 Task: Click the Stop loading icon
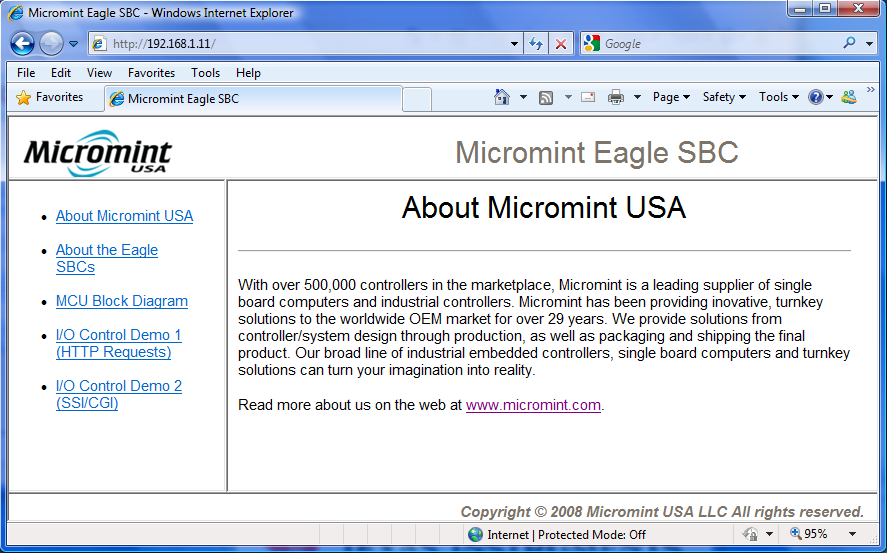coord(560,44)
